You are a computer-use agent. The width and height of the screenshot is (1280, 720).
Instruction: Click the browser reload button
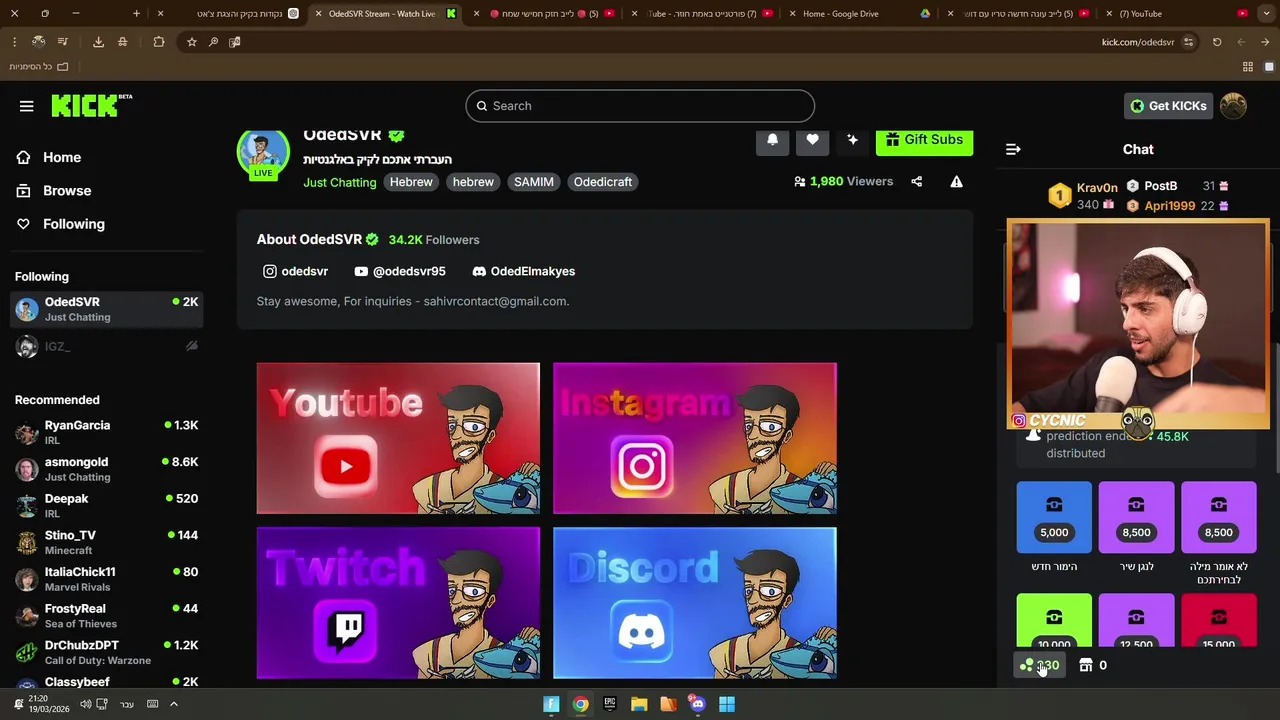[x=1217, y=42]
